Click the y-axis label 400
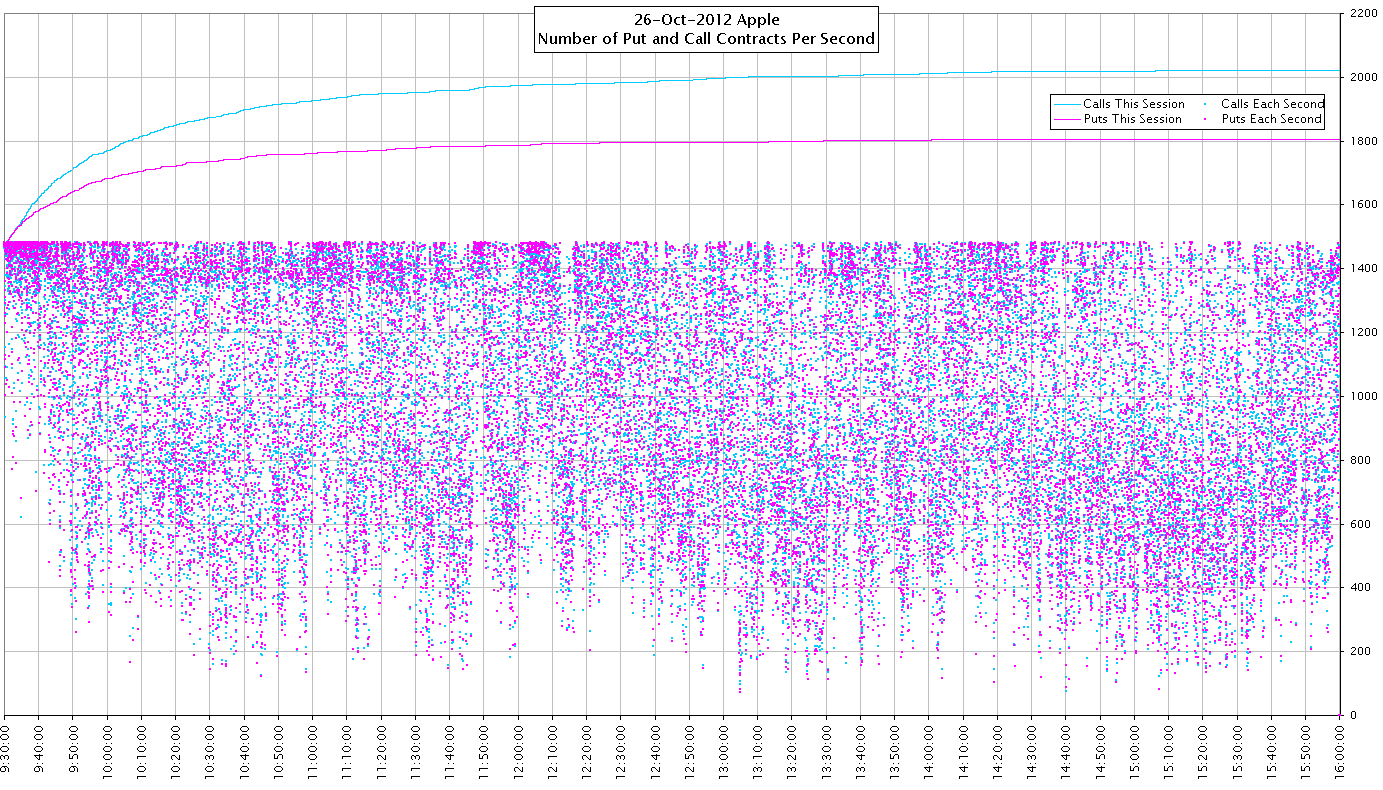Image resolution: width=1383 pixels, height=790 pixels. [x=1358, y=588]
